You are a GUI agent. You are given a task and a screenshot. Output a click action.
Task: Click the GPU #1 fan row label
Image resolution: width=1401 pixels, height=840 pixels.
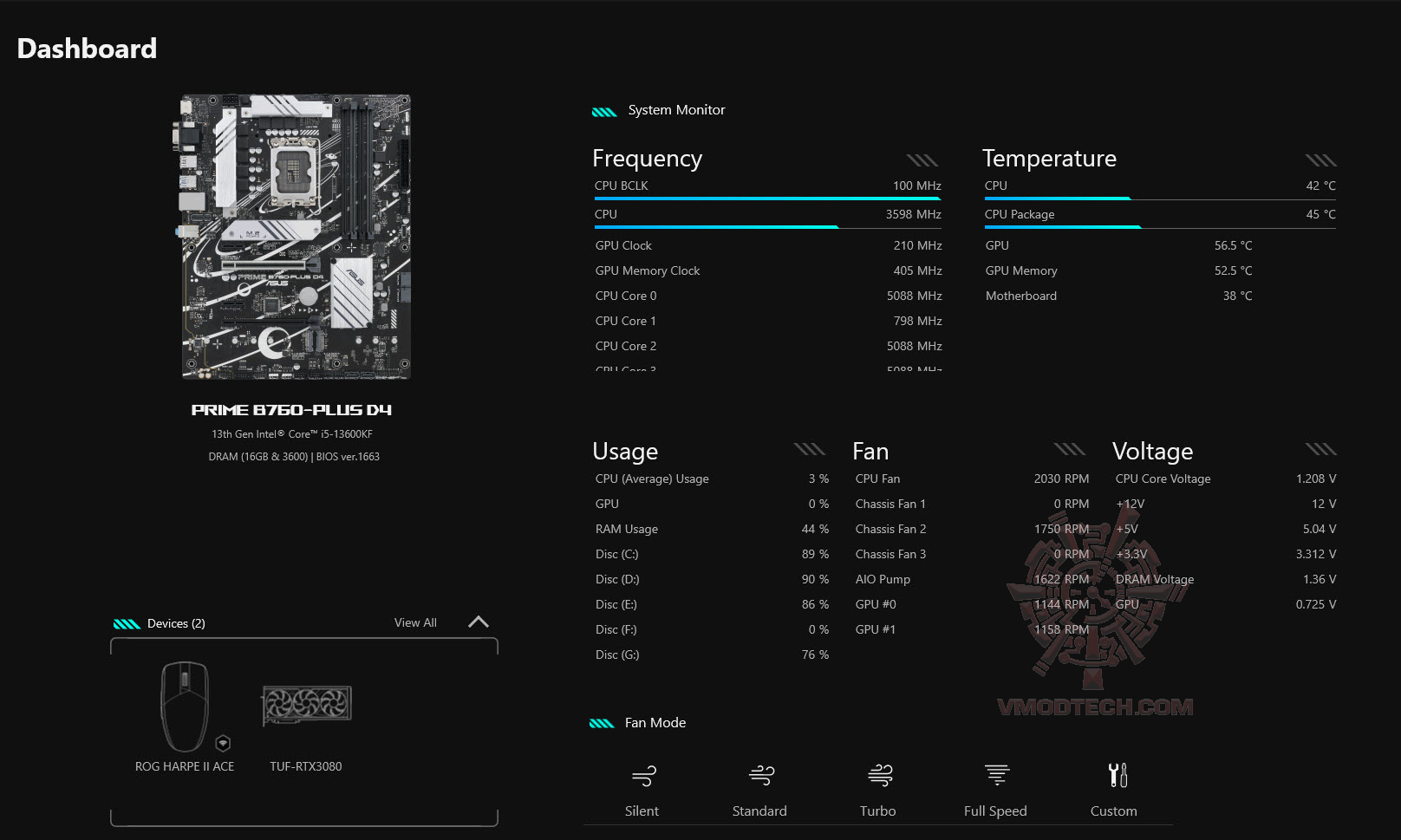point(876,629)
